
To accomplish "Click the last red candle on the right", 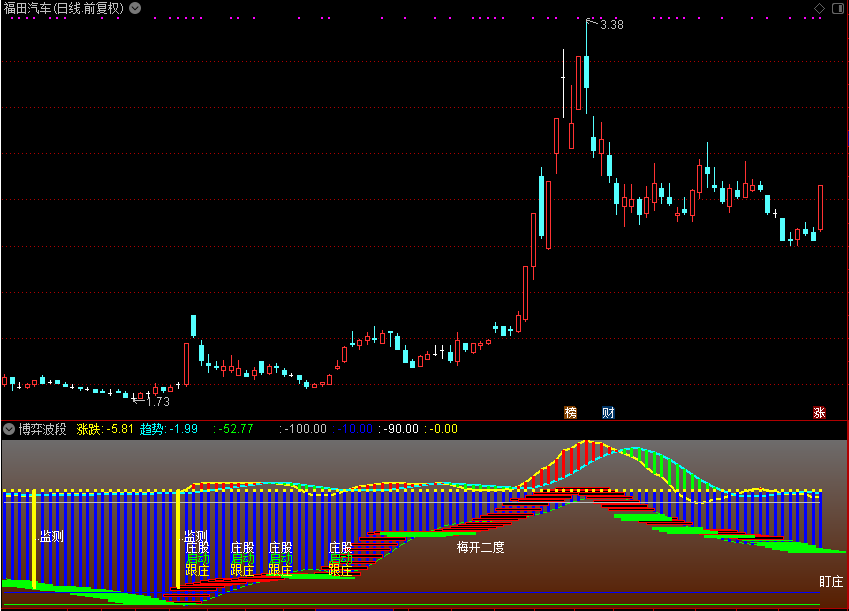I will click(820, 208).
